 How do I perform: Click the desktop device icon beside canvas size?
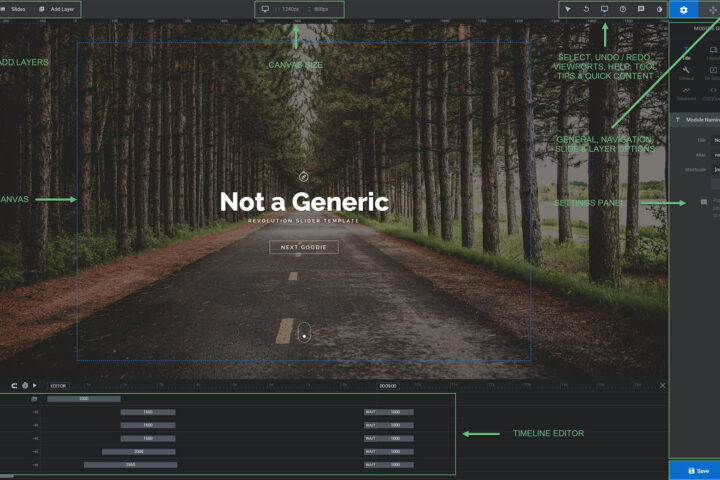[x=265, y=9]
